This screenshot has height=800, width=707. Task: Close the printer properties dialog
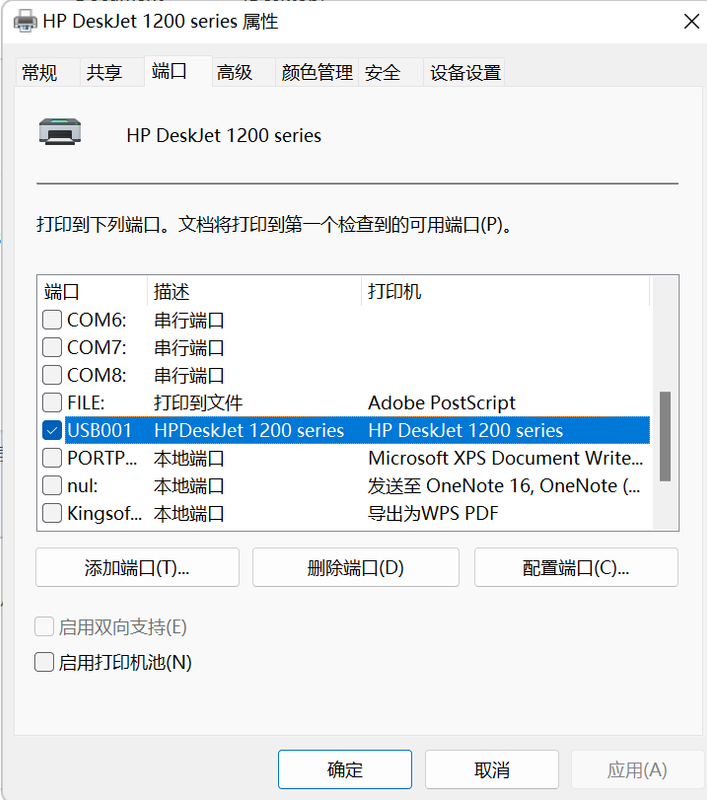click(691, 21)
